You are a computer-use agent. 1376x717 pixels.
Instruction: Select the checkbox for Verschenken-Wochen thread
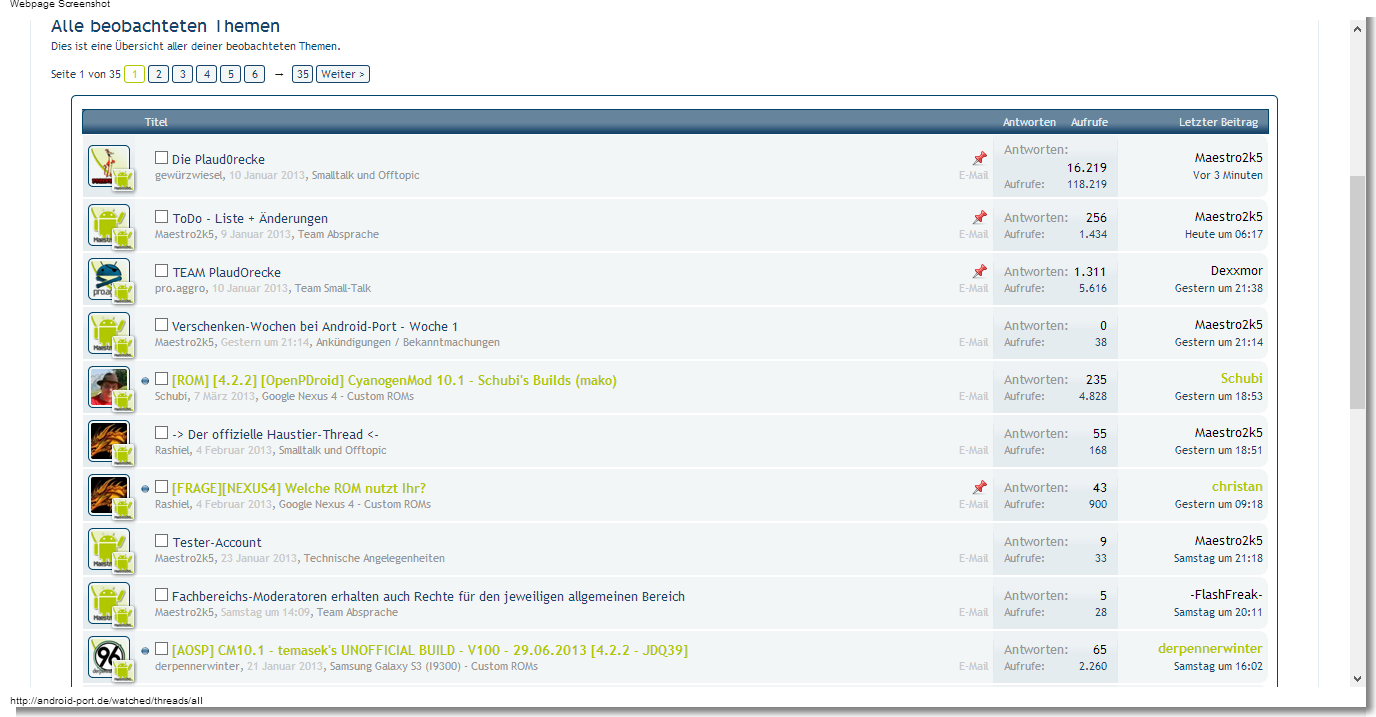pyautogui.click(x=161, y=325)
